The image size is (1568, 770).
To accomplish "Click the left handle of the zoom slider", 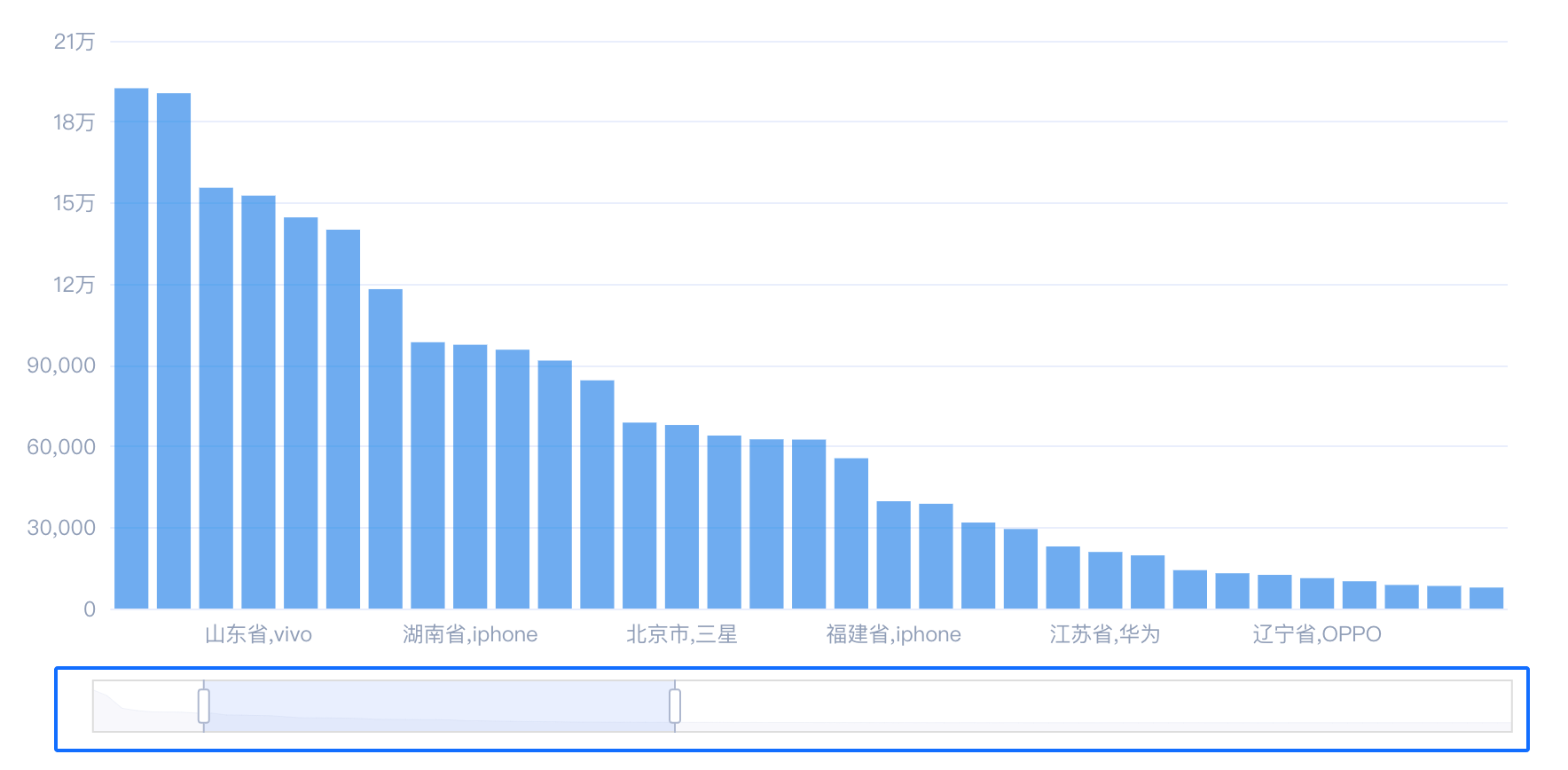I will (204, 706).
